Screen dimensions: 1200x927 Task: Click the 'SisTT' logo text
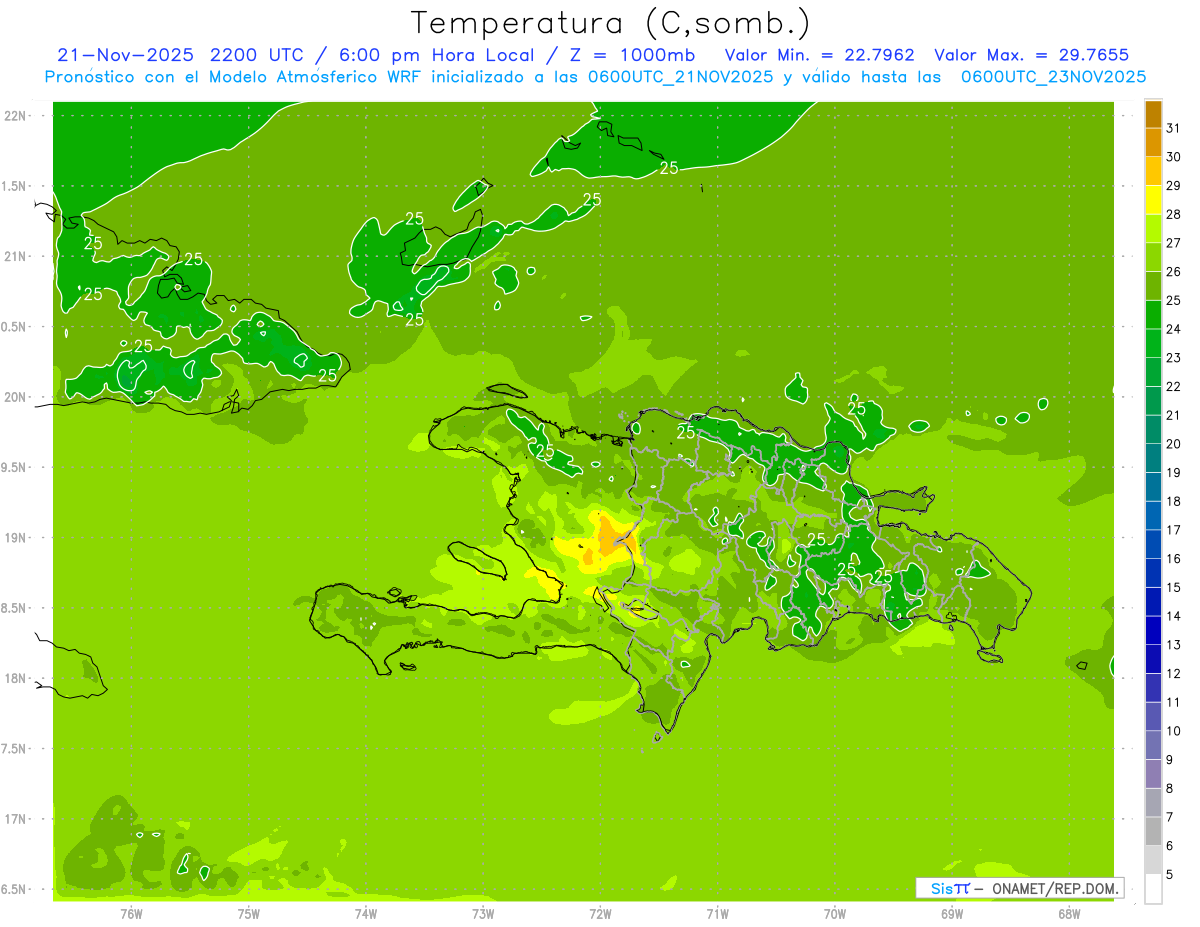pos(950,888)
